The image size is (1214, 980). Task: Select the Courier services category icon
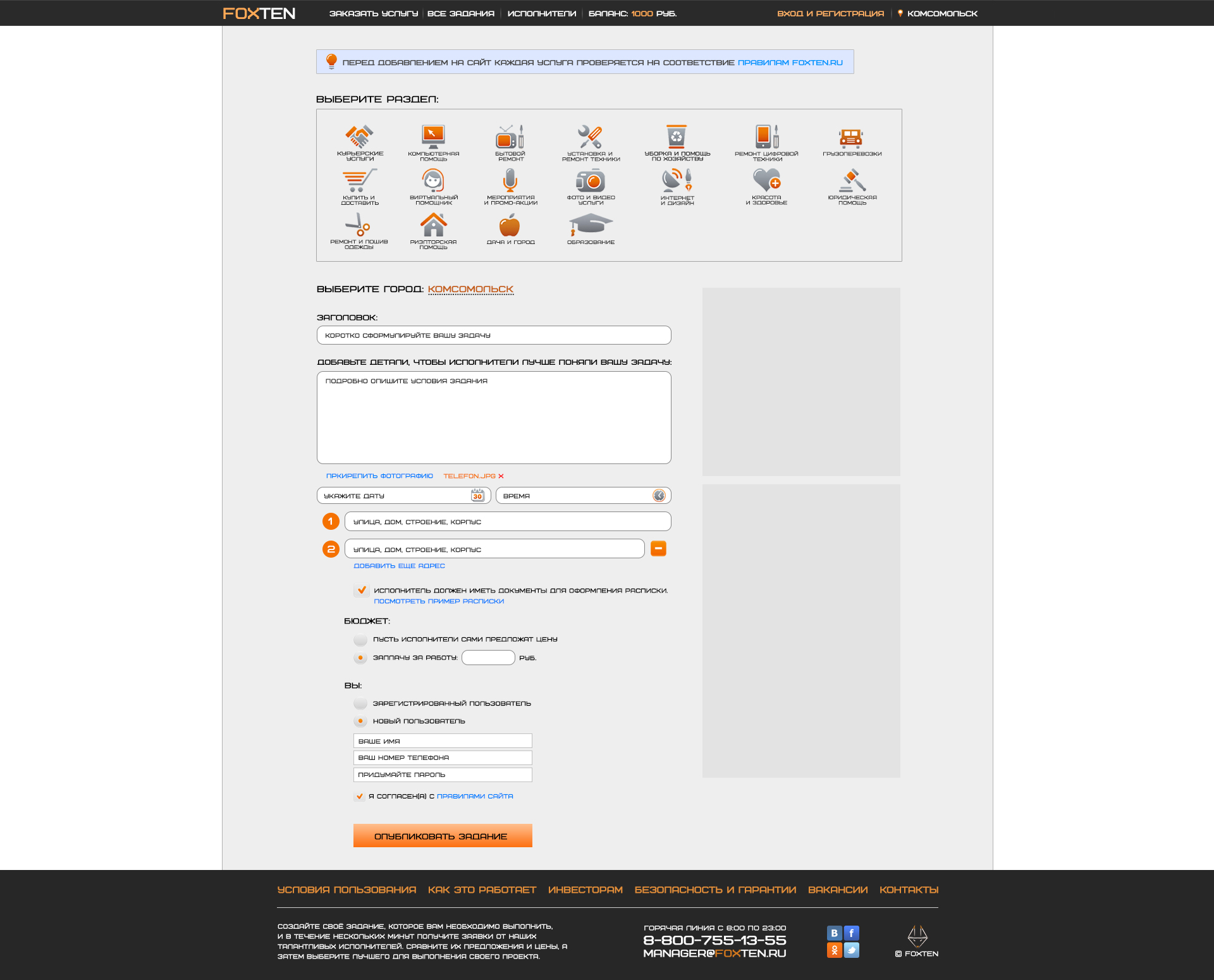pyautogui.click(x=359, y=137)
